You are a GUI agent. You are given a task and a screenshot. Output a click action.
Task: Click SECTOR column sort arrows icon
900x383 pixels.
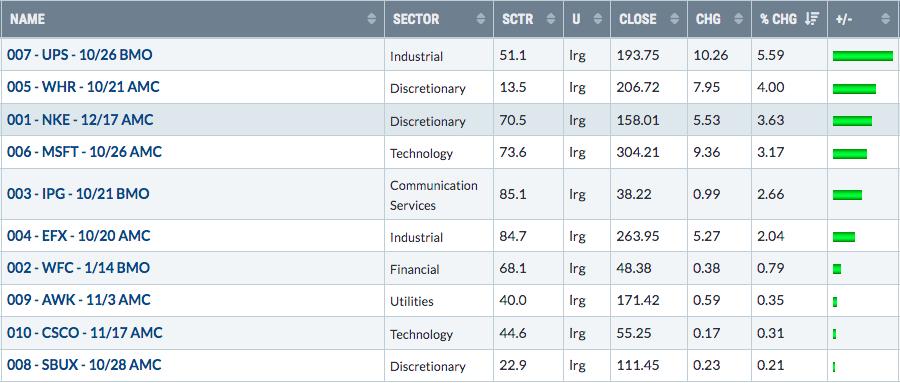pyautogui.click(x=480, y=19)
